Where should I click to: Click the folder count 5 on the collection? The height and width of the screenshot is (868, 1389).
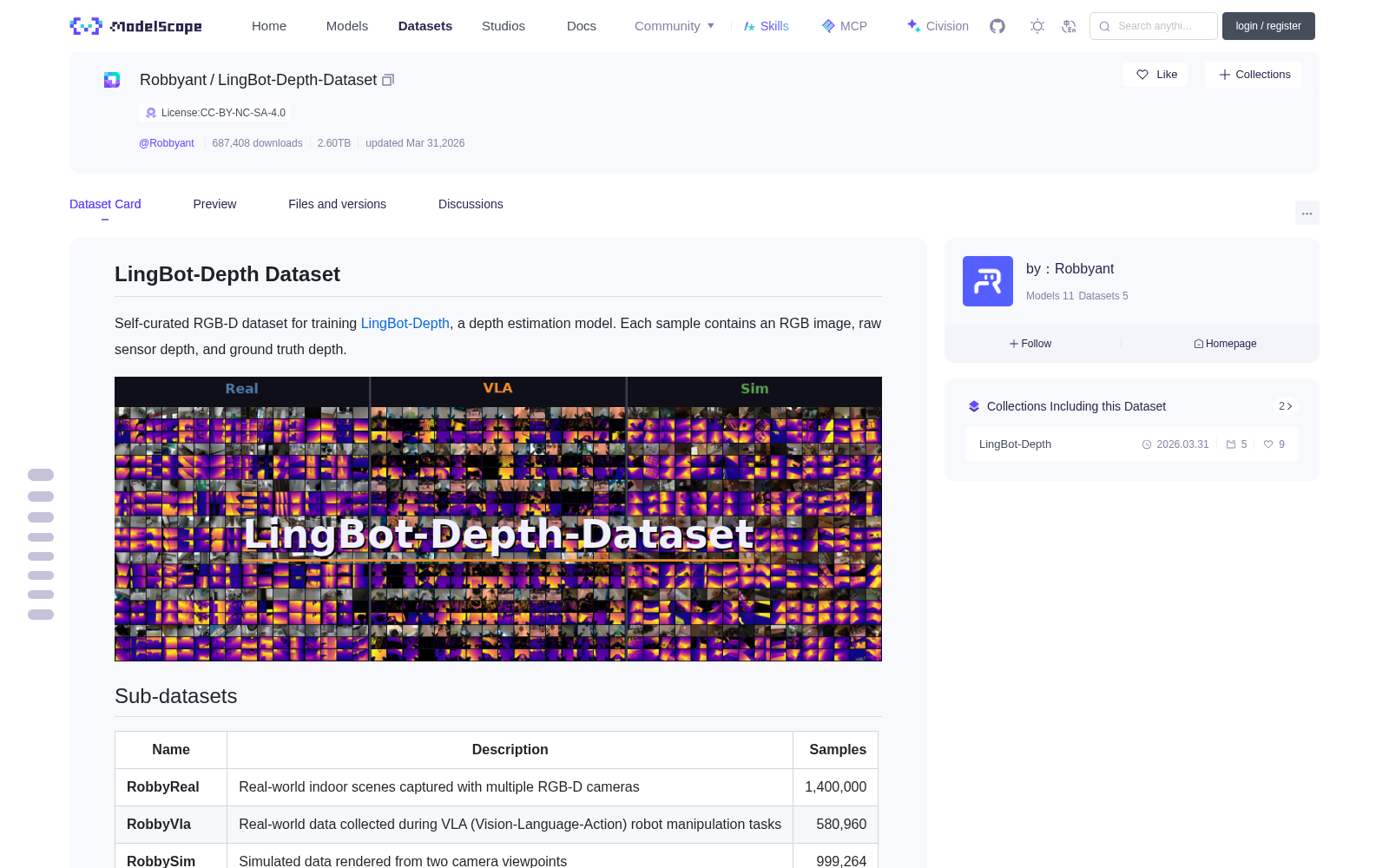pos(1236,444)
